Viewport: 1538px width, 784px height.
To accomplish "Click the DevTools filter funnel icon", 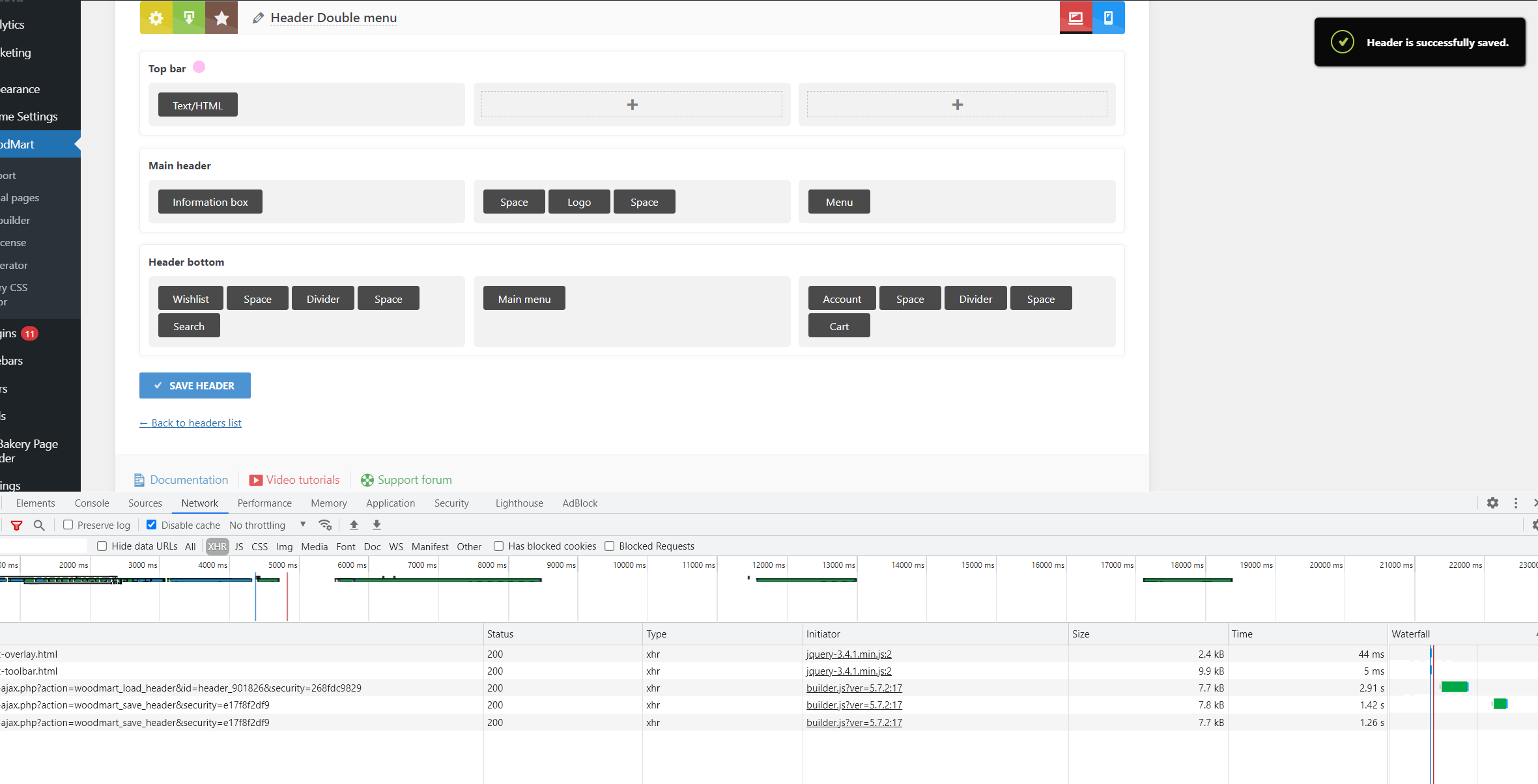I will 17,525.
